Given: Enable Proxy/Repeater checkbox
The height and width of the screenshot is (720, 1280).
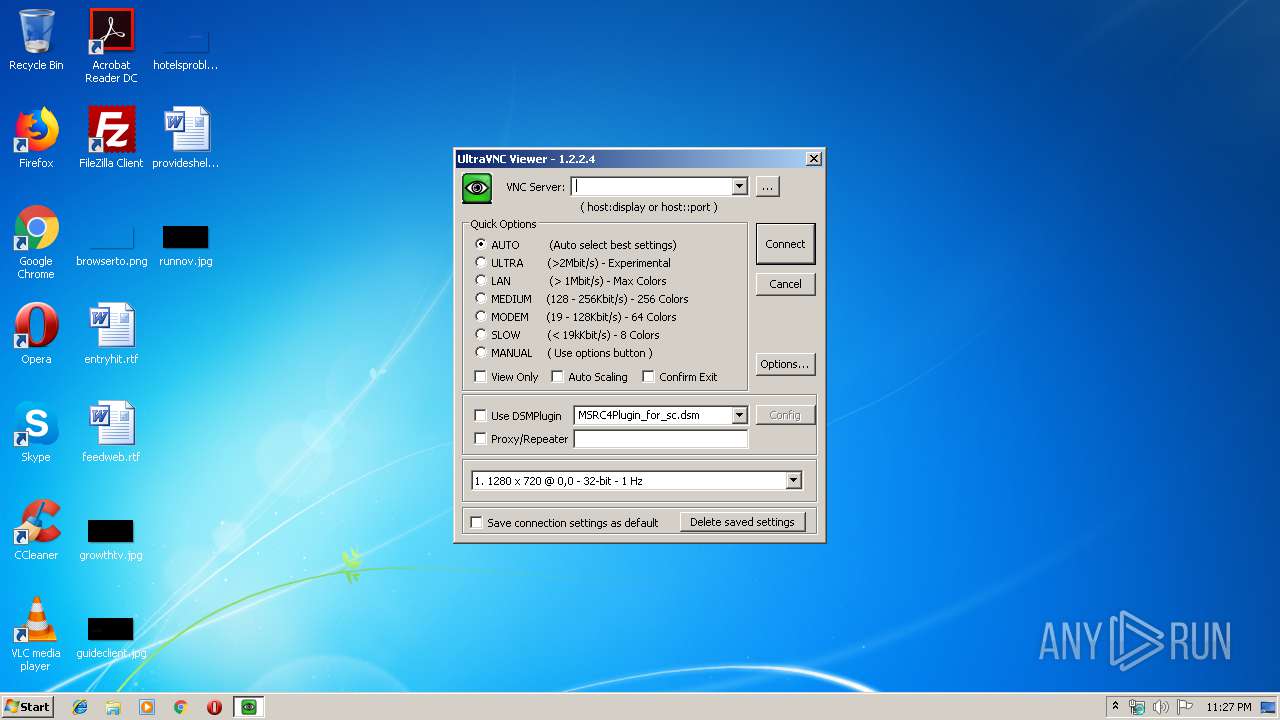Looking at the screenshot, I should (481, 438).
